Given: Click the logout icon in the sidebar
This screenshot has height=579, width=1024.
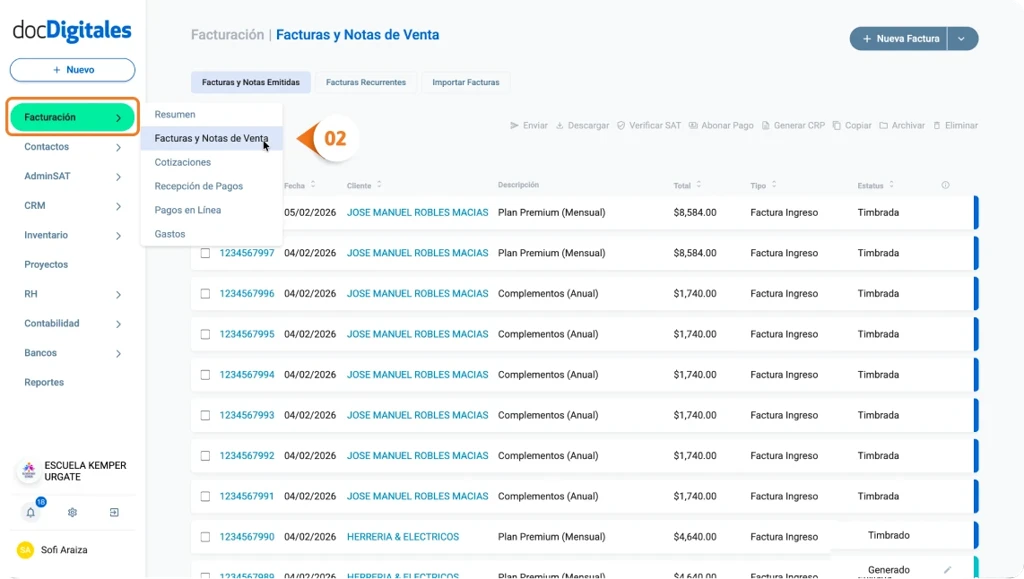Looking at the screenshot, I should (114, 513).
